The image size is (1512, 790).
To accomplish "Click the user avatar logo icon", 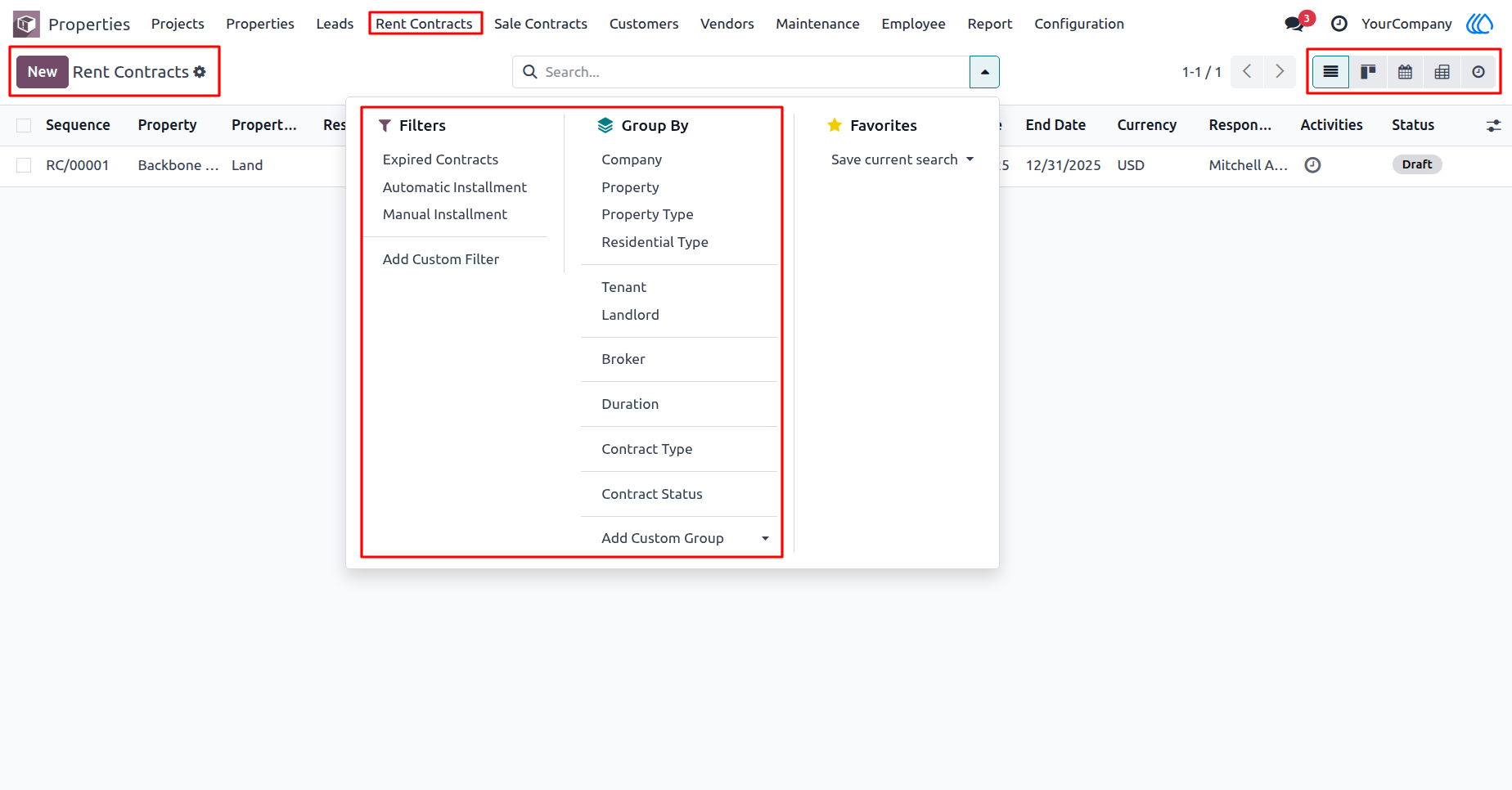I will (1479, 24).
